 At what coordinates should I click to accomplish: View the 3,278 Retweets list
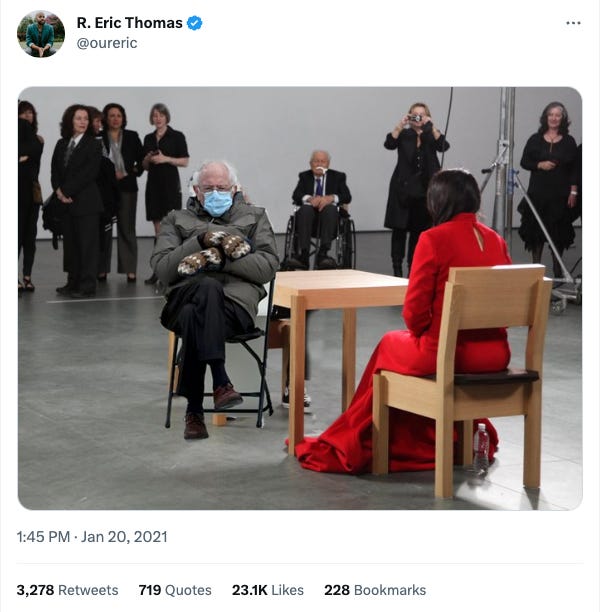tap(67, 590)
